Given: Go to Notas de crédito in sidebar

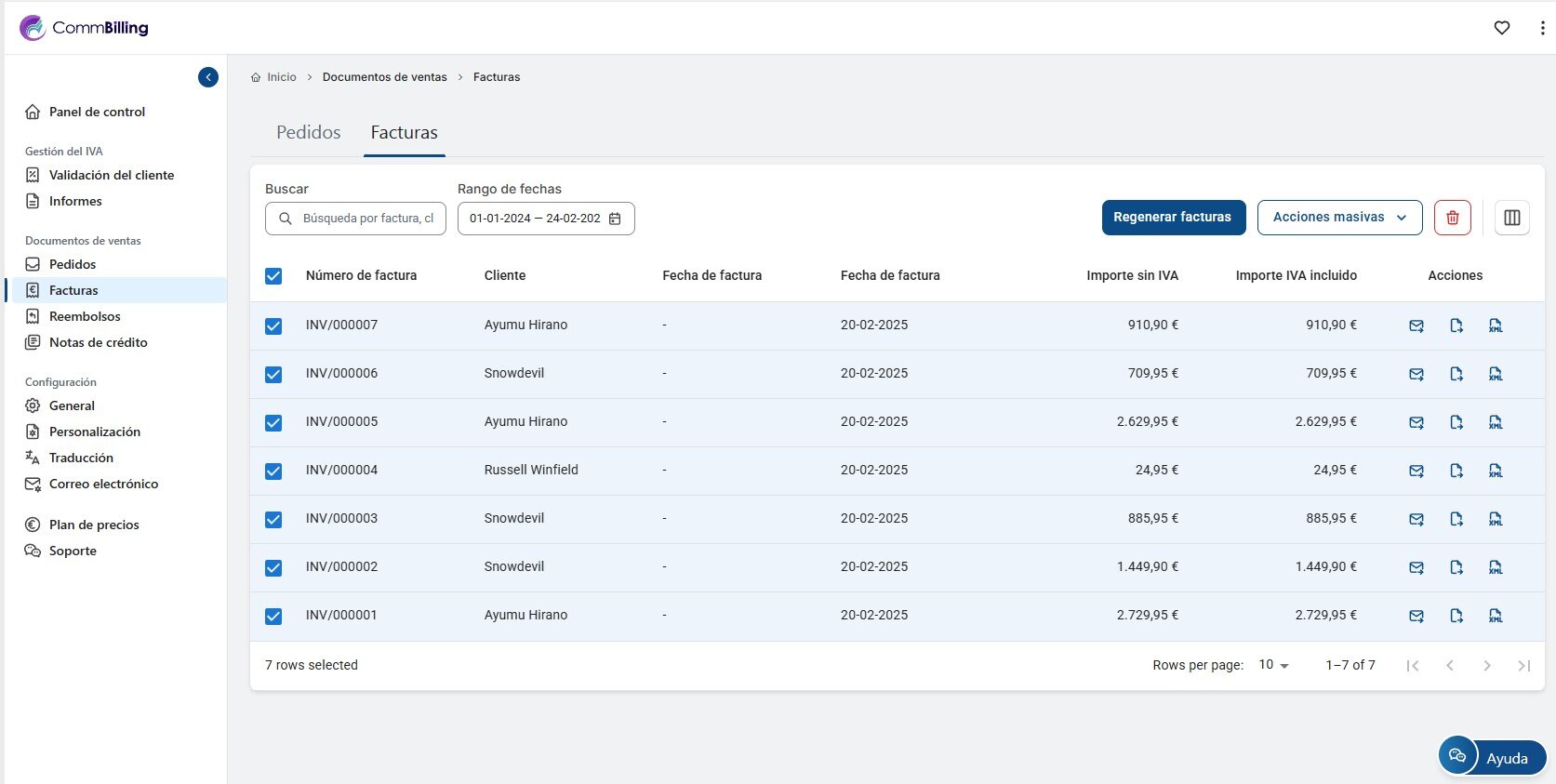Looking at the screenshot, I should point(98,342).
